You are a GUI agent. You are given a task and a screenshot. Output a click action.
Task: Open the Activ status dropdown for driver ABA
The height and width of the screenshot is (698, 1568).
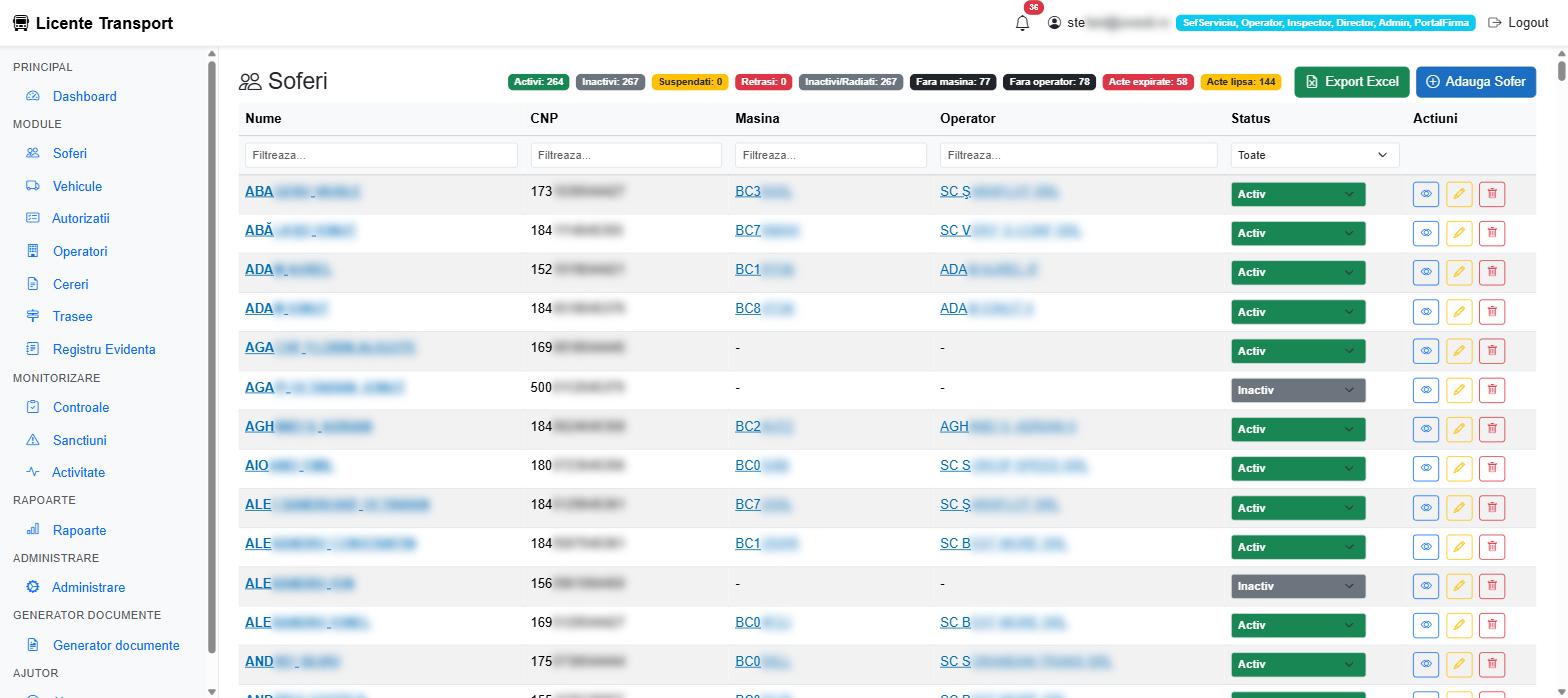pos(1298,194)
